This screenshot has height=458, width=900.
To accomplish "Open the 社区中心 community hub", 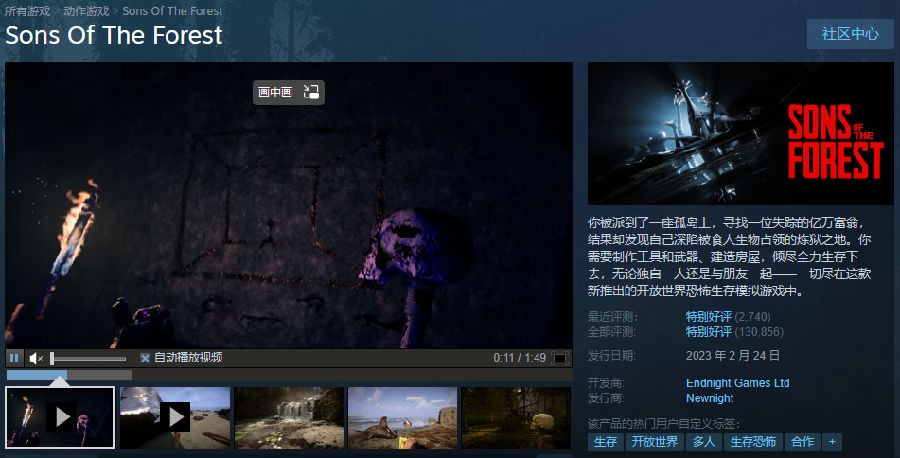I will point(850,34).
